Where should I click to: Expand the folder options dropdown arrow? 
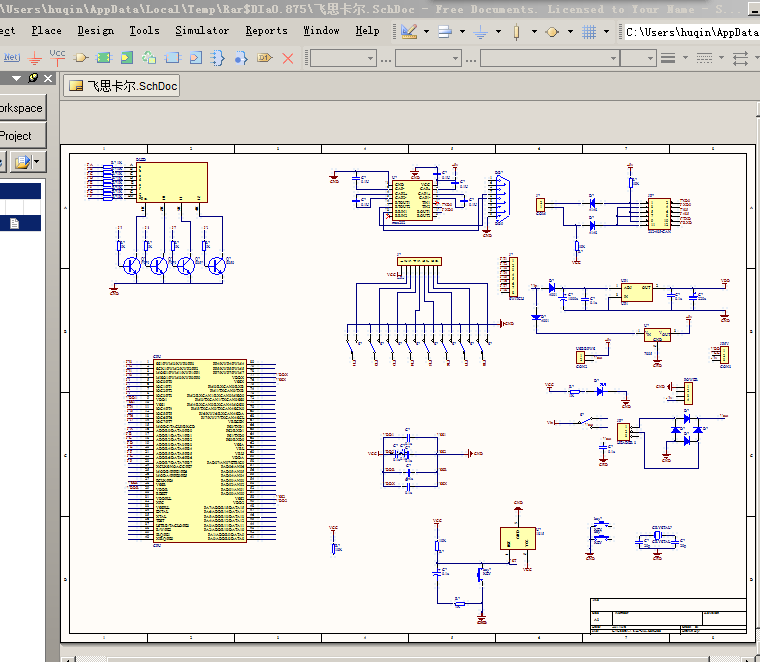37,162
